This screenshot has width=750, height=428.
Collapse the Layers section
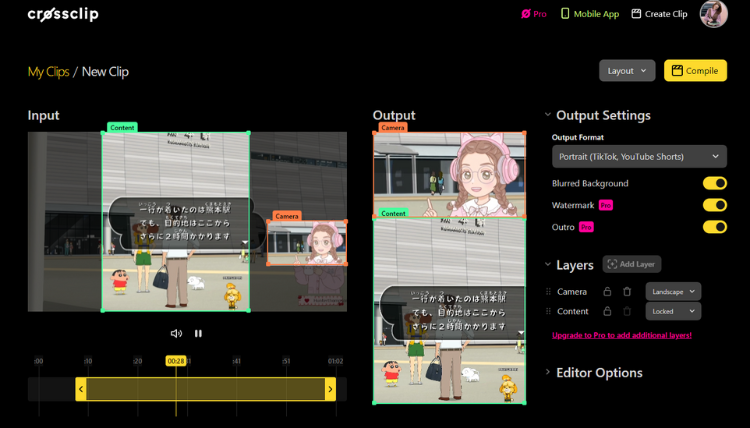pyautogui.click(x=548, y=264)
